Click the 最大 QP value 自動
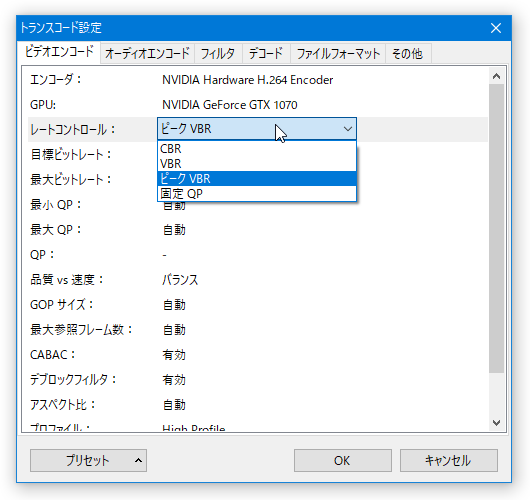 point(174,230)
